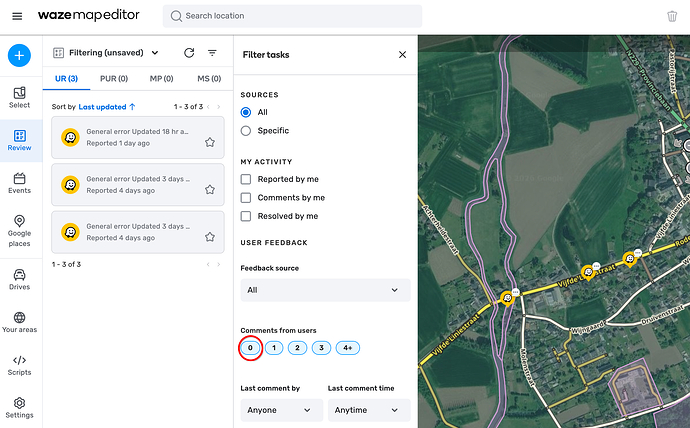Go to next page at top of list
This screenshot has width=690, height=428.
(x=218, y=107)
